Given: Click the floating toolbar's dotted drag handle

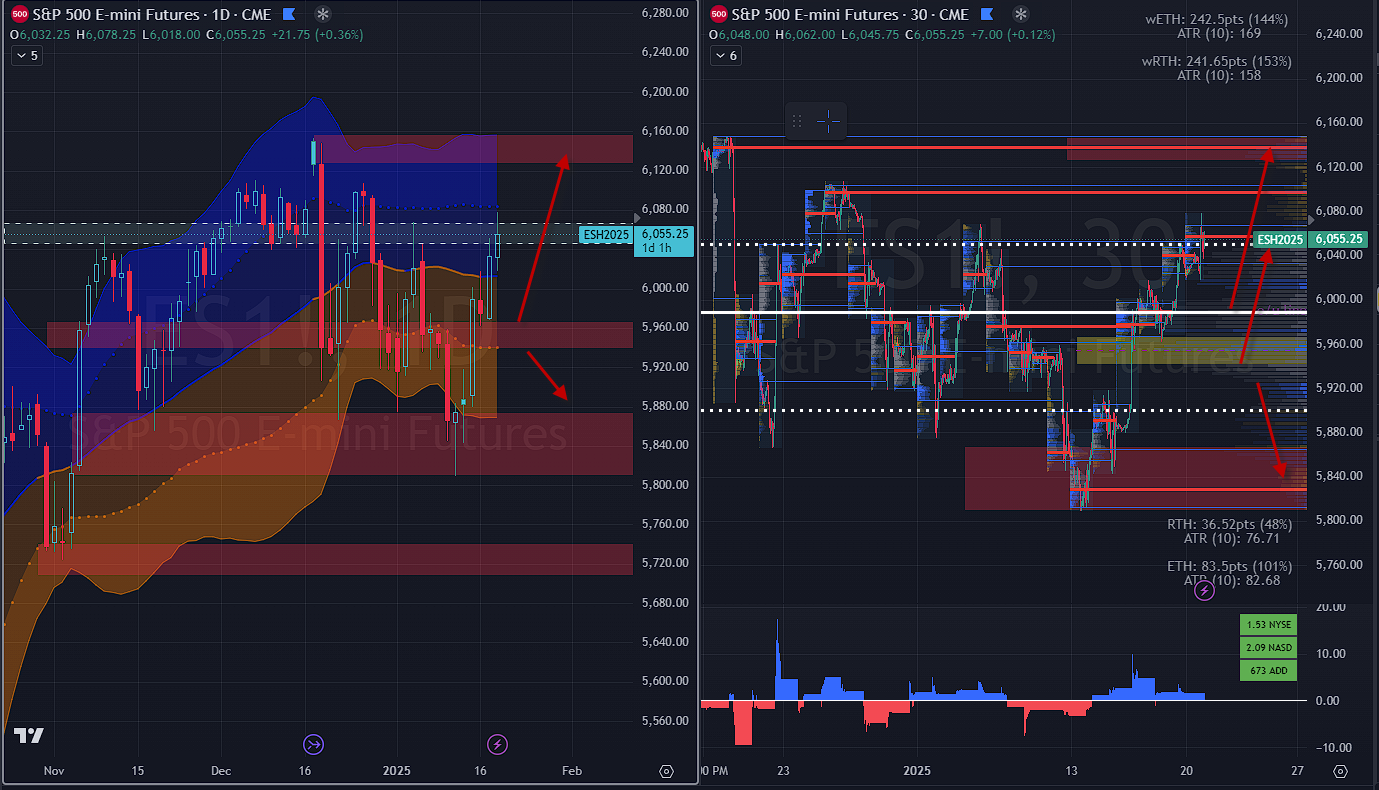Looking at the screenshot, I should click(797, 121).
